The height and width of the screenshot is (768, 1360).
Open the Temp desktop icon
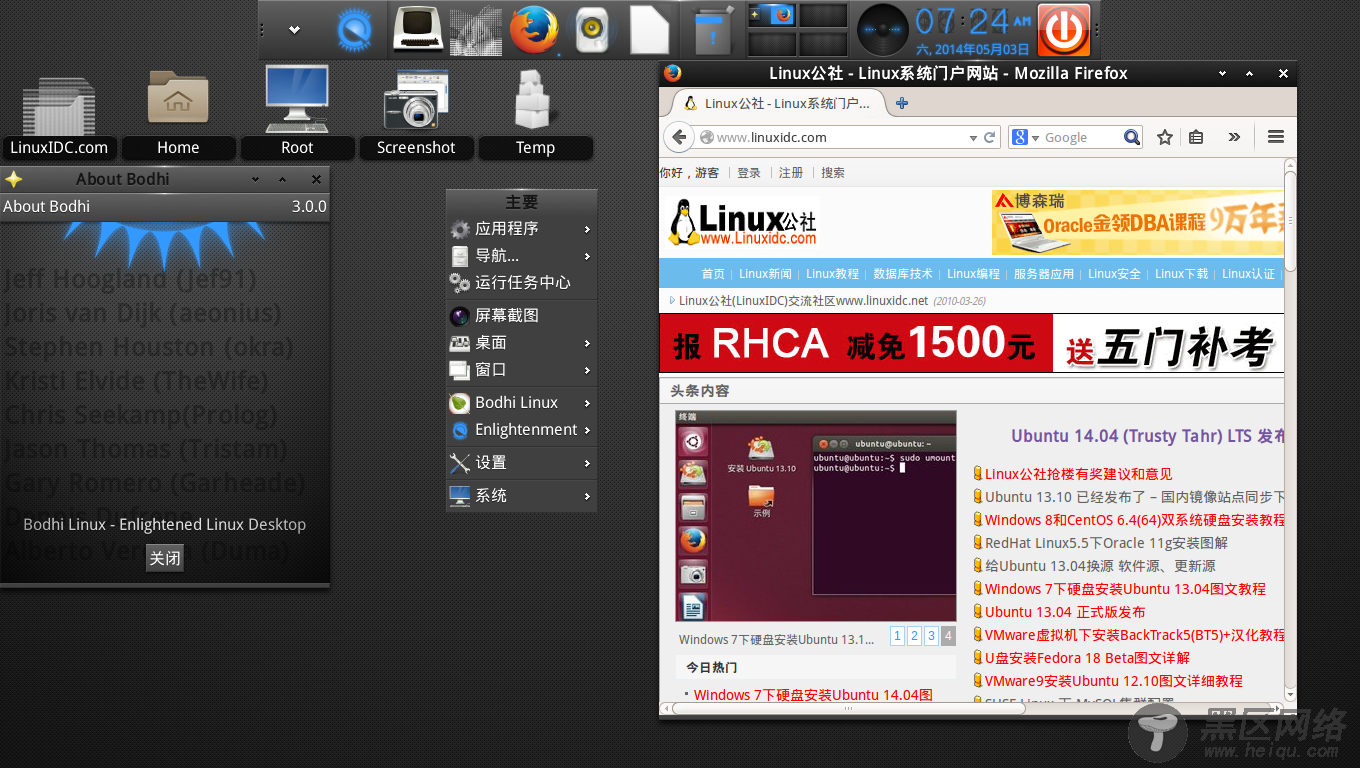pyautogui.click(x=535, y=113)
